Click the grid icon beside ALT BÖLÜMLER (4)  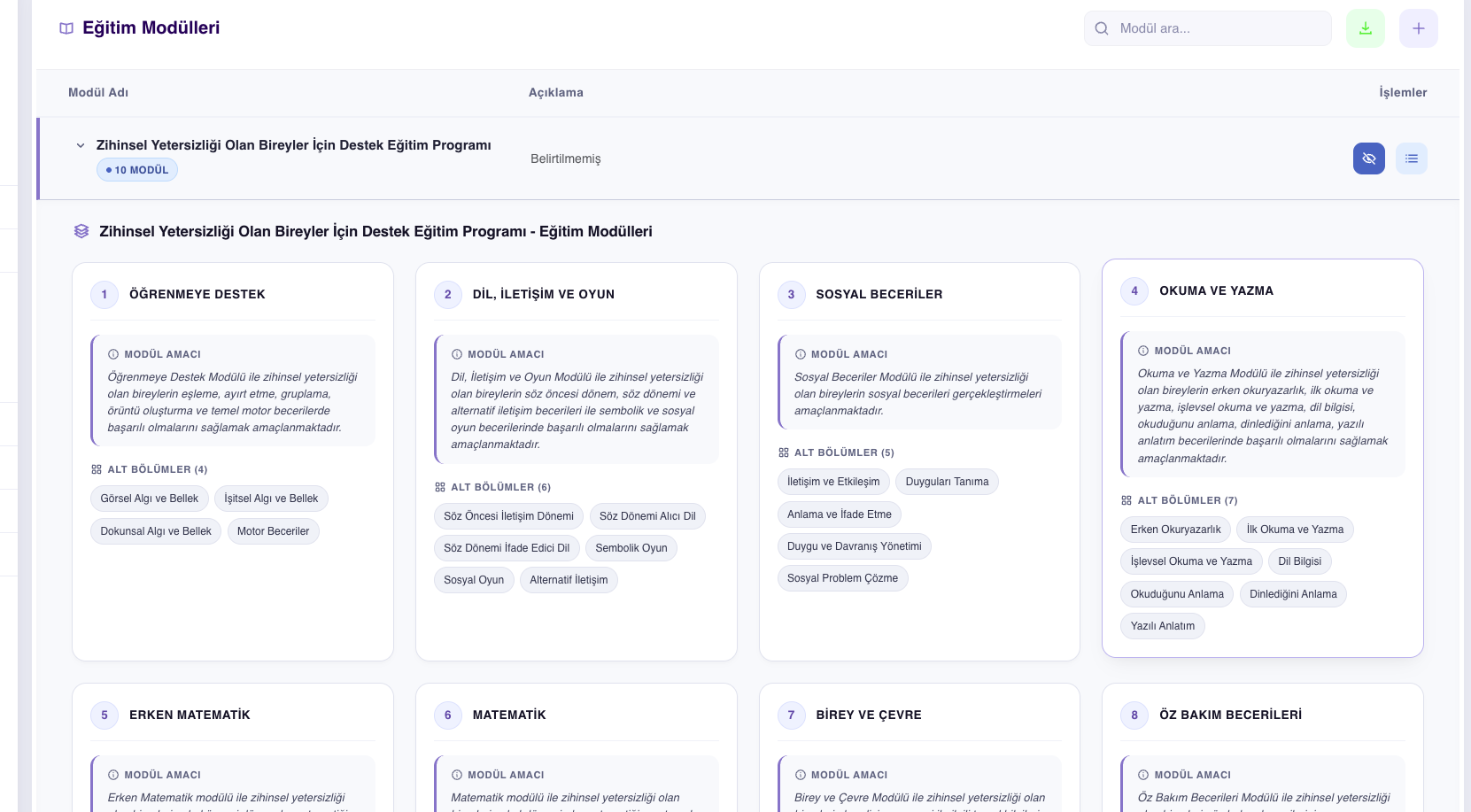[x=97, y=469]
